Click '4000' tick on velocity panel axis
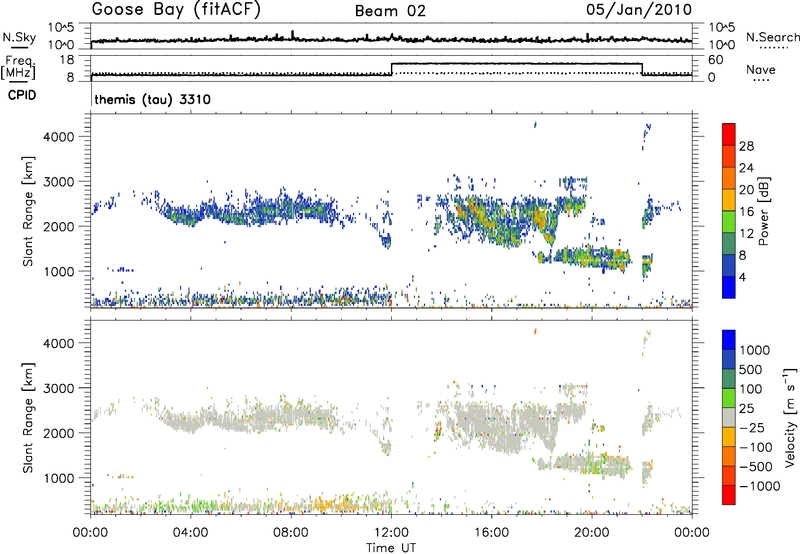 [x=58, y=343]
